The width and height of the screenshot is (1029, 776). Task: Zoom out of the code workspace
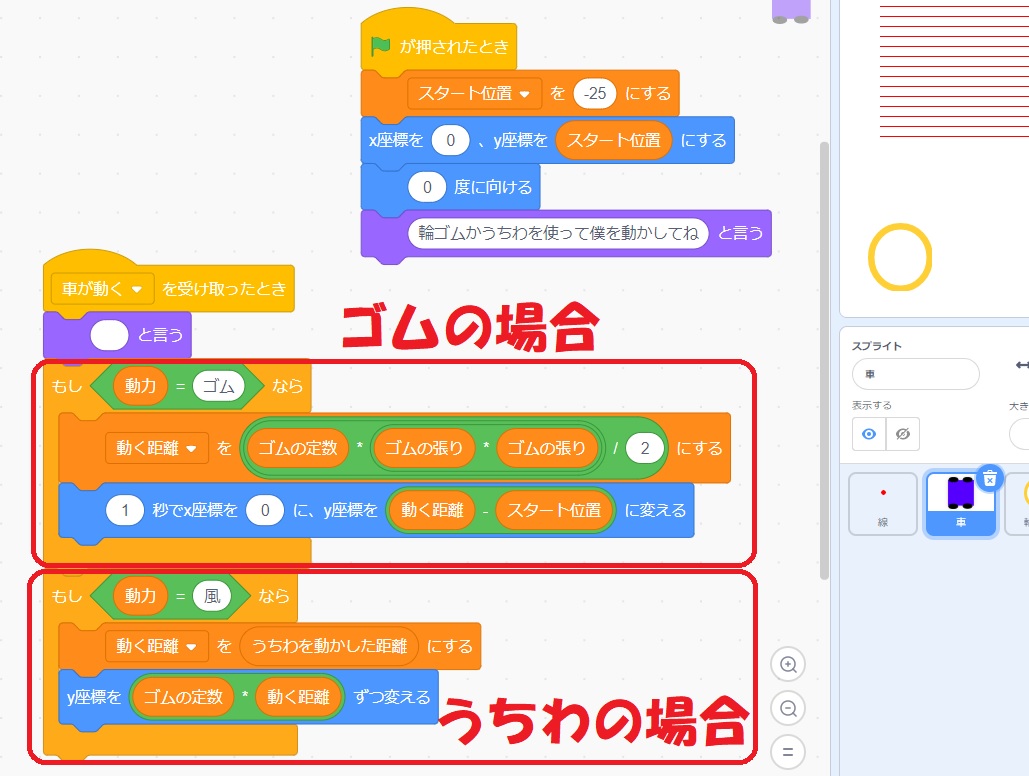[788, 708]
